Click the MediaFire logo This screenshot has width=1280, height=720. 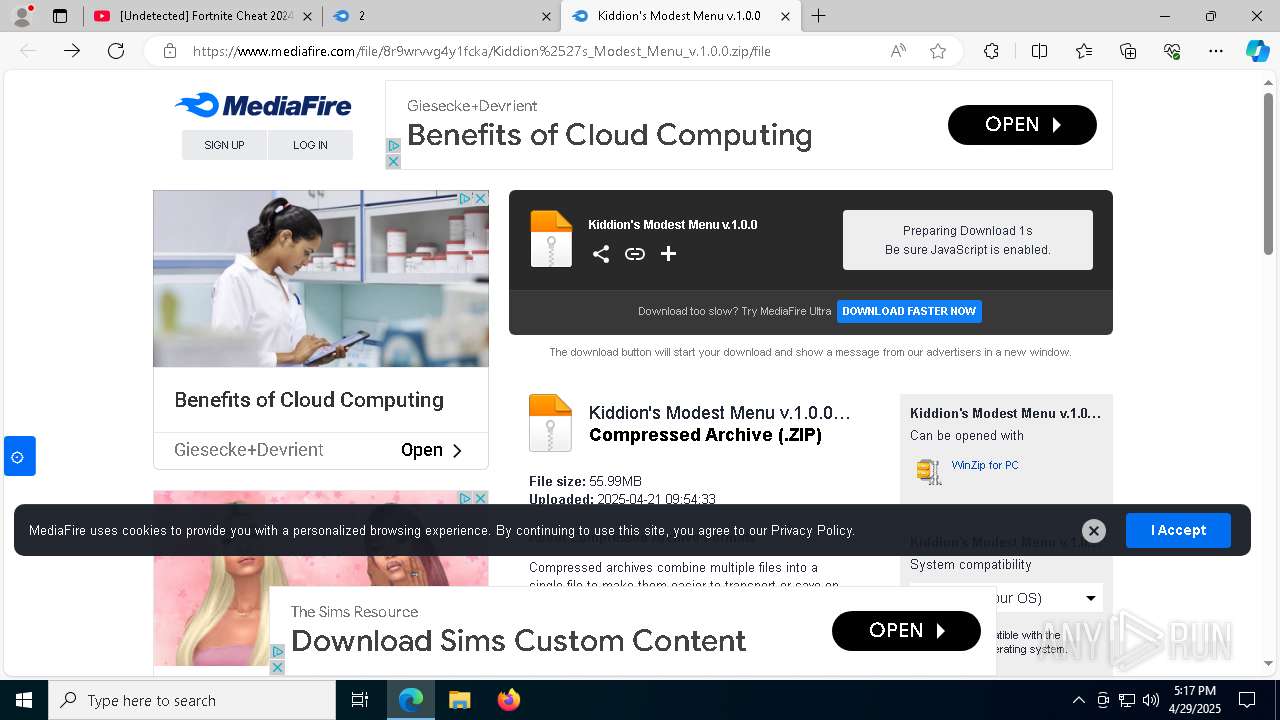263,105
